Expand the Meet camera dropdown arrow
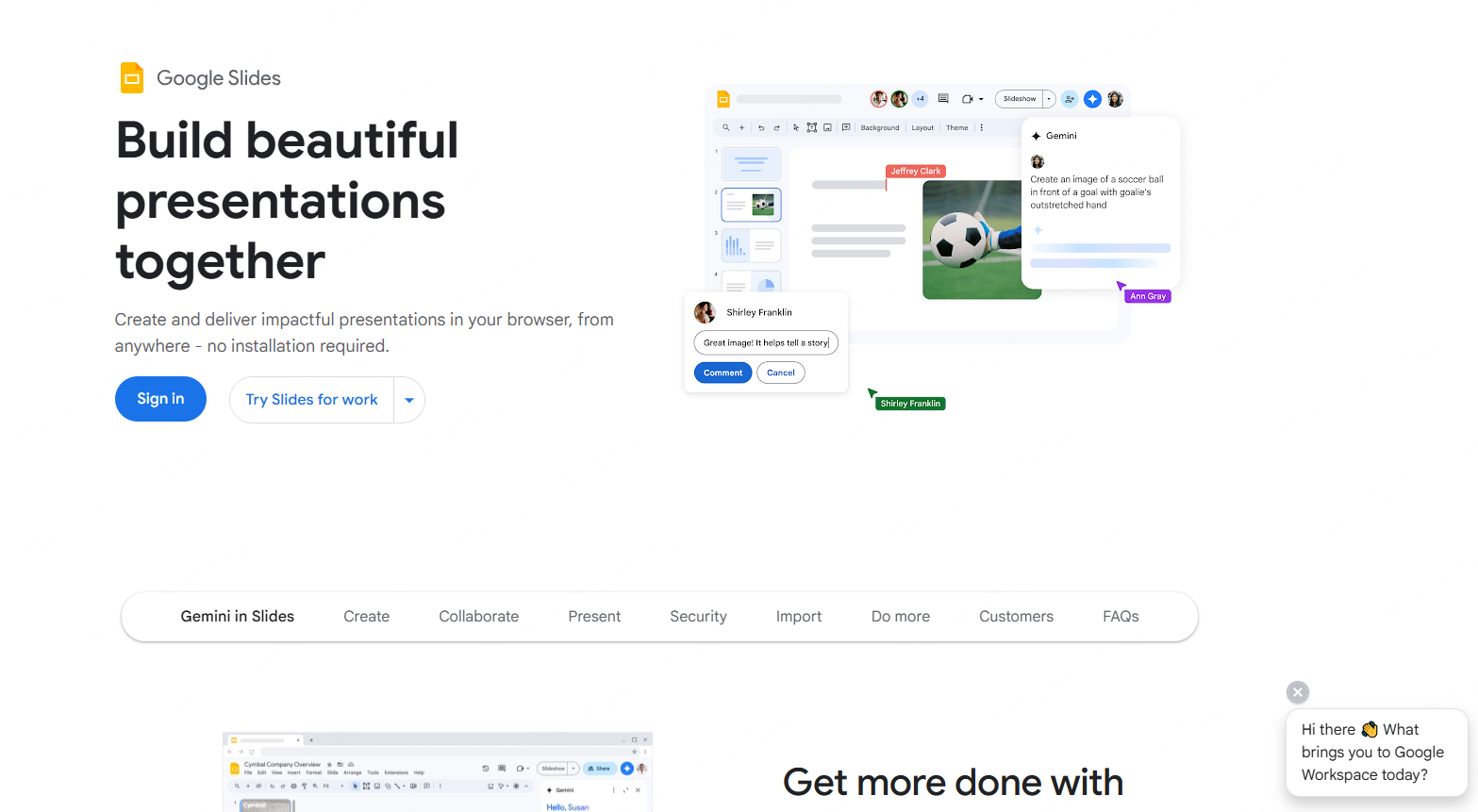Viewport: 1478px width, 812px height. [981, 99]
